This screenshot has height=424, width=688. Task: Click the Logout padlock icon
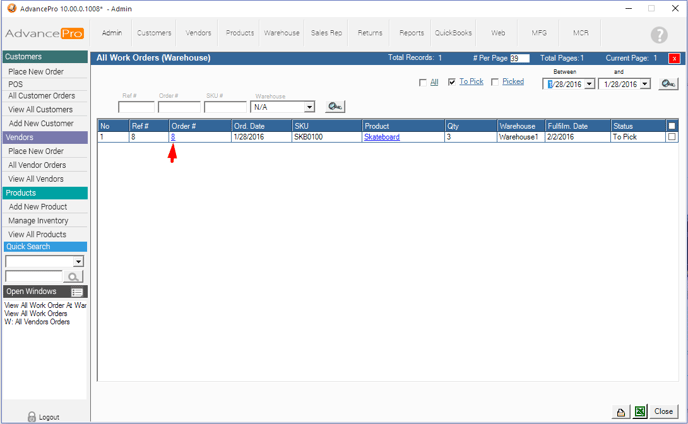31,416
